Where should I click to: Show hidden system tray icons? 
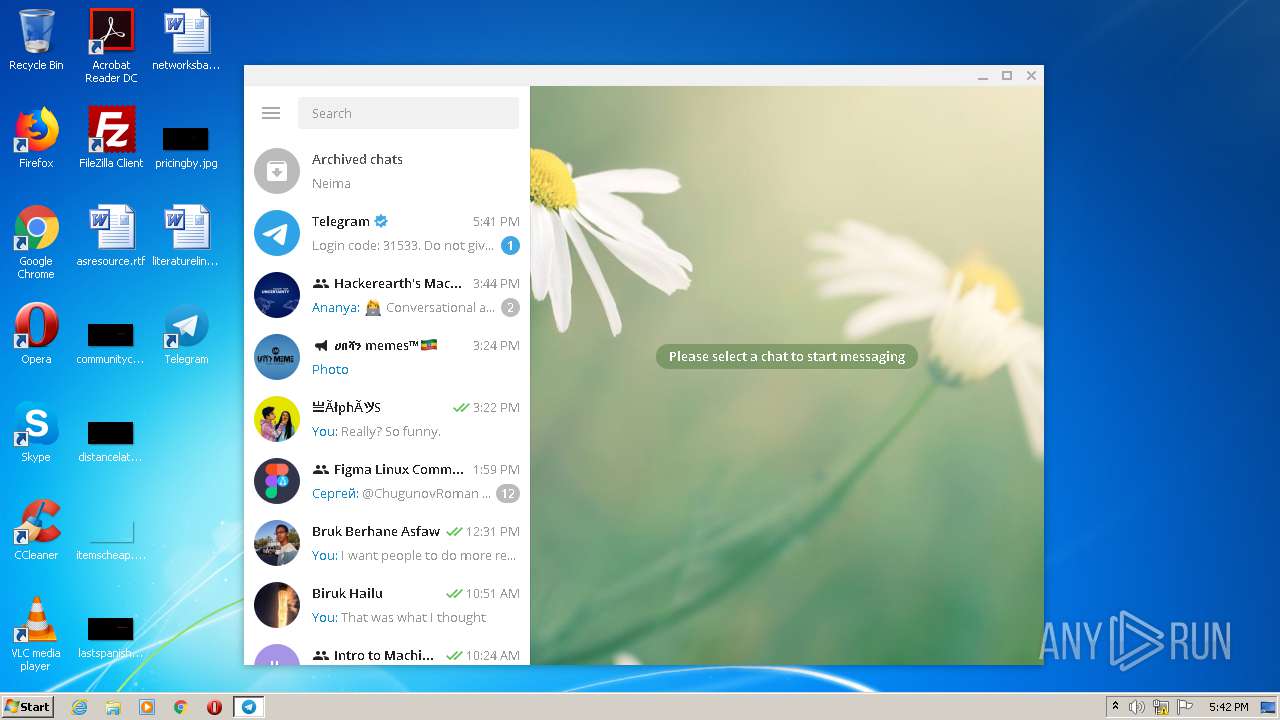coord(1115,706)
